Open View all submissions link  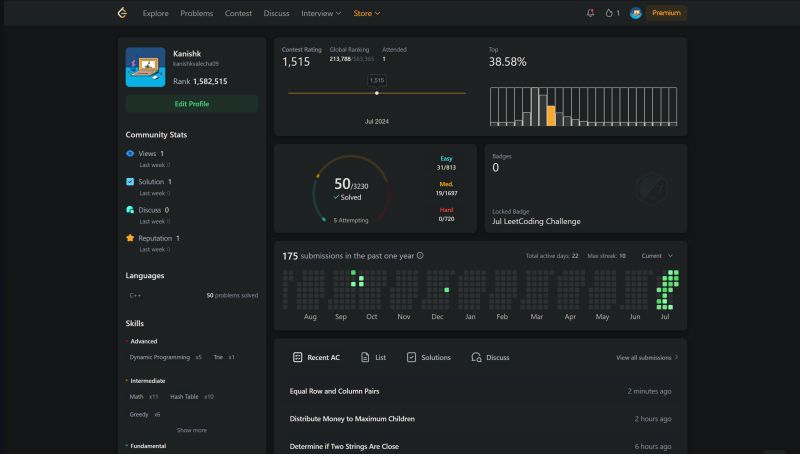coord(646,357)
